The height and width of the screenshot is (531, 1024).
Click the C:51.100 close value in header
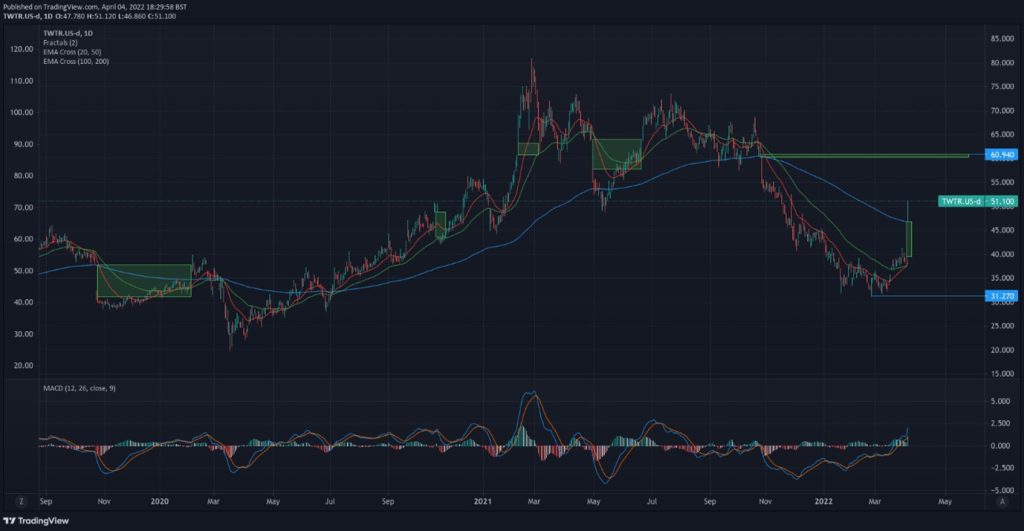pyautogui.click(x=161, y=16)
